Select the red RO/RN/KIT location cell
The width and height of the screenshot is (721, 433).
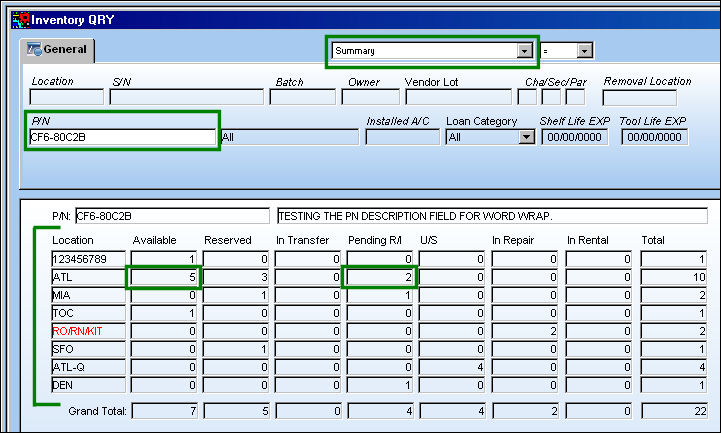tap(89, 331)
